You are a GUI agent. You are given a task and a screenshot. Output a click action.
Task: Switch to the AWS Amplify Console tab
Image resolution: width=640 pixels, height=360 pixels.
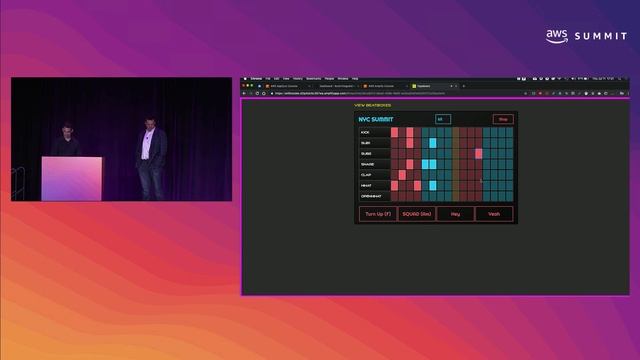[384, 86]
